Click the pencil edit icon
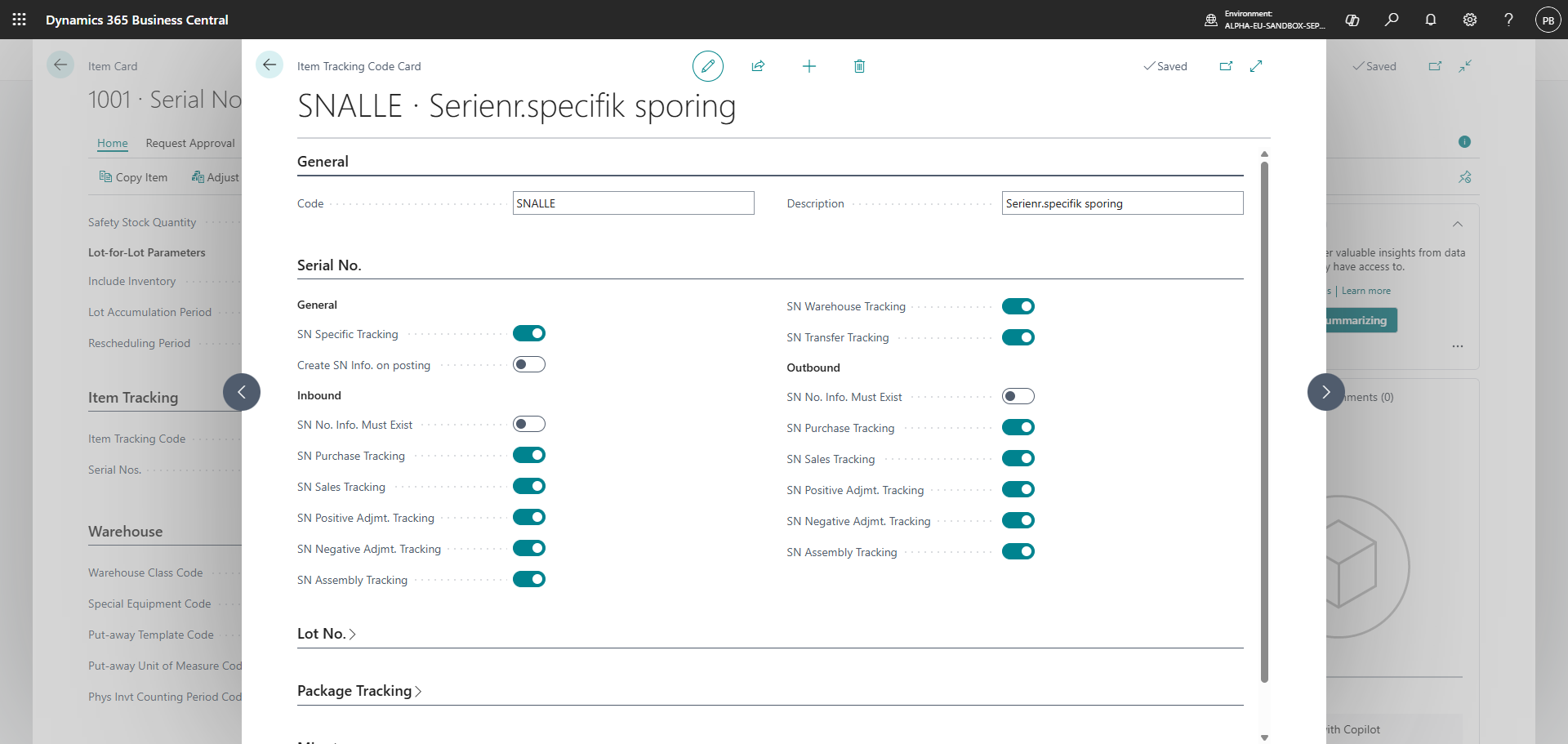The width and height of the screenshot is (1568, 744). coord(708,66)
